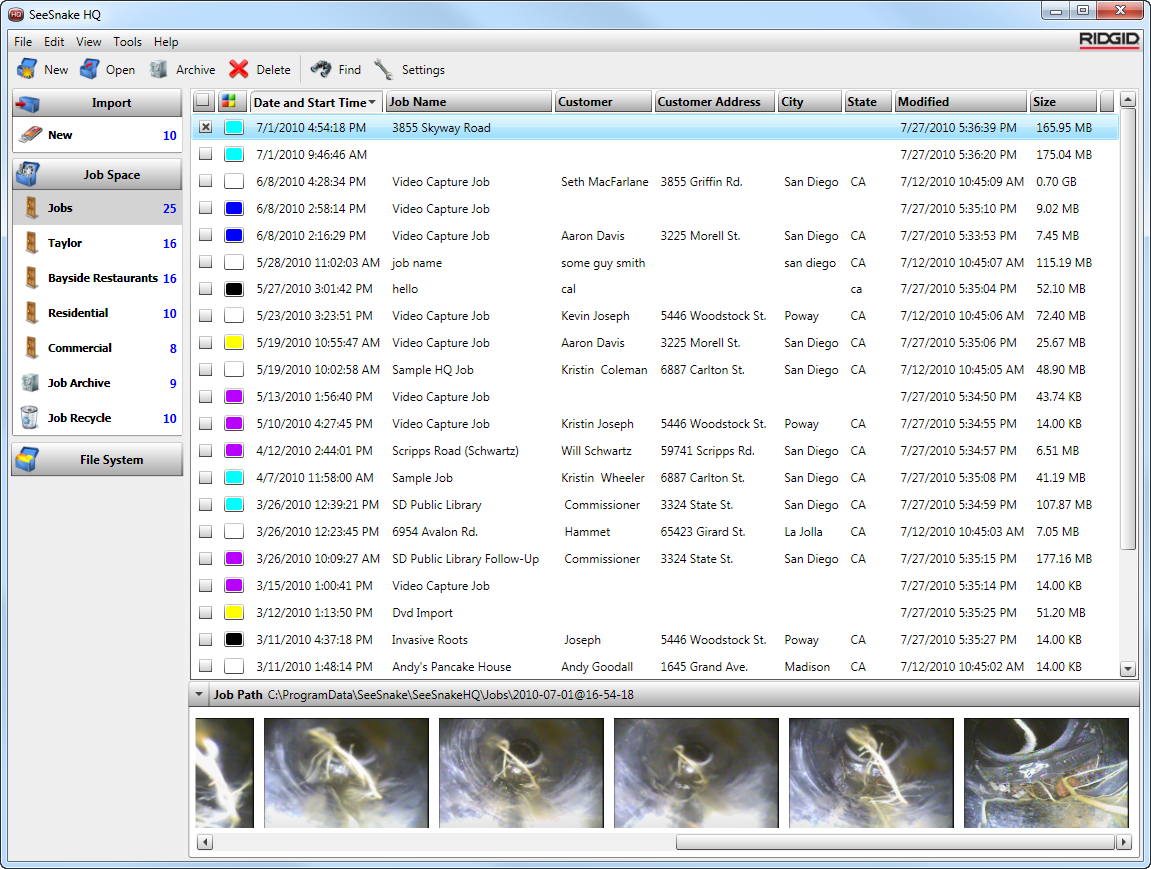This screenshot has width=1151, height=869.
Task: Select the Jobs label in Job Space
Action: click(60, 208)
